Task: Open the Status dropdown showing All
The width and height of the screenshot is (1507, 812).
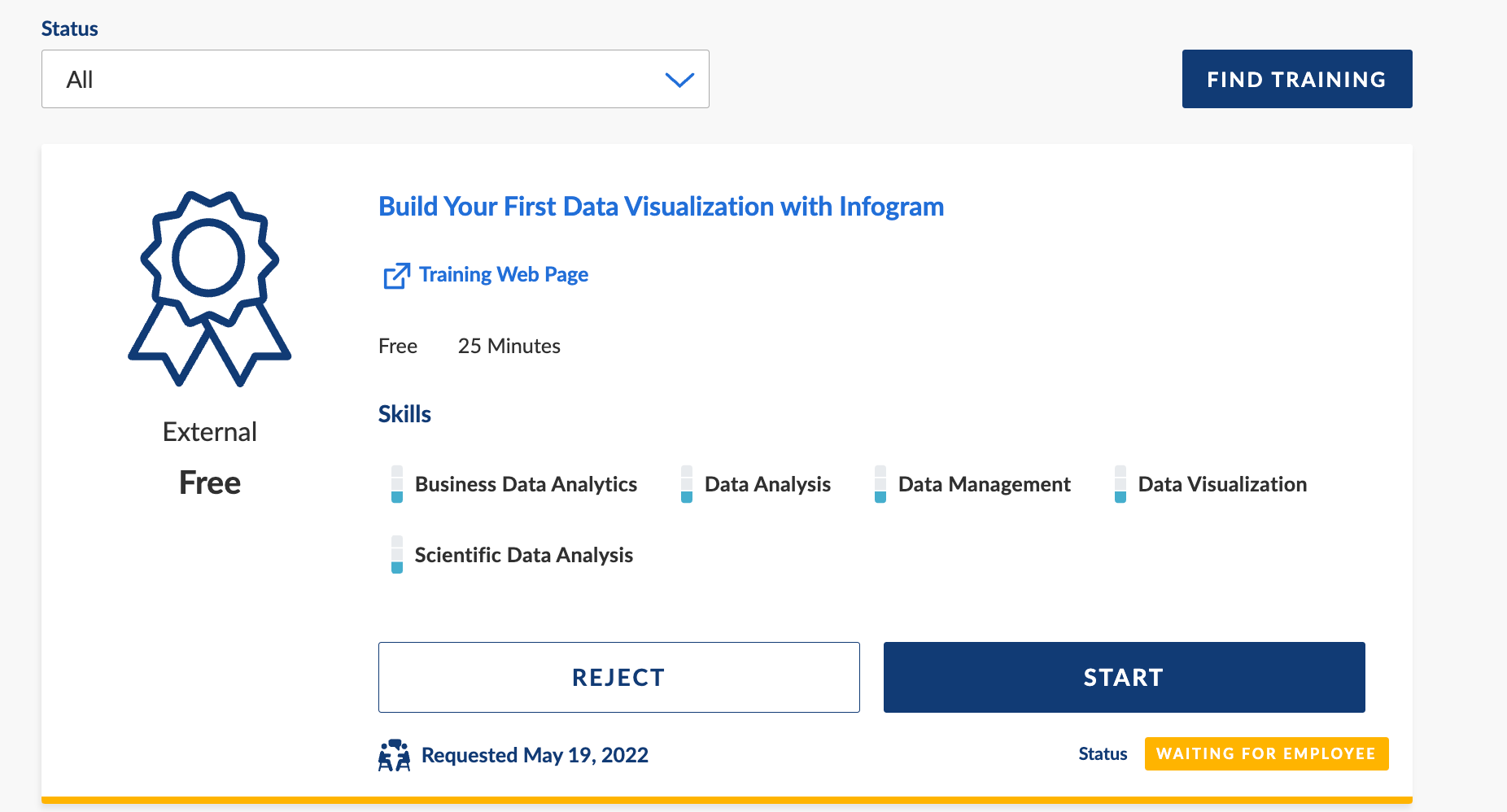Action: [375, 79]
